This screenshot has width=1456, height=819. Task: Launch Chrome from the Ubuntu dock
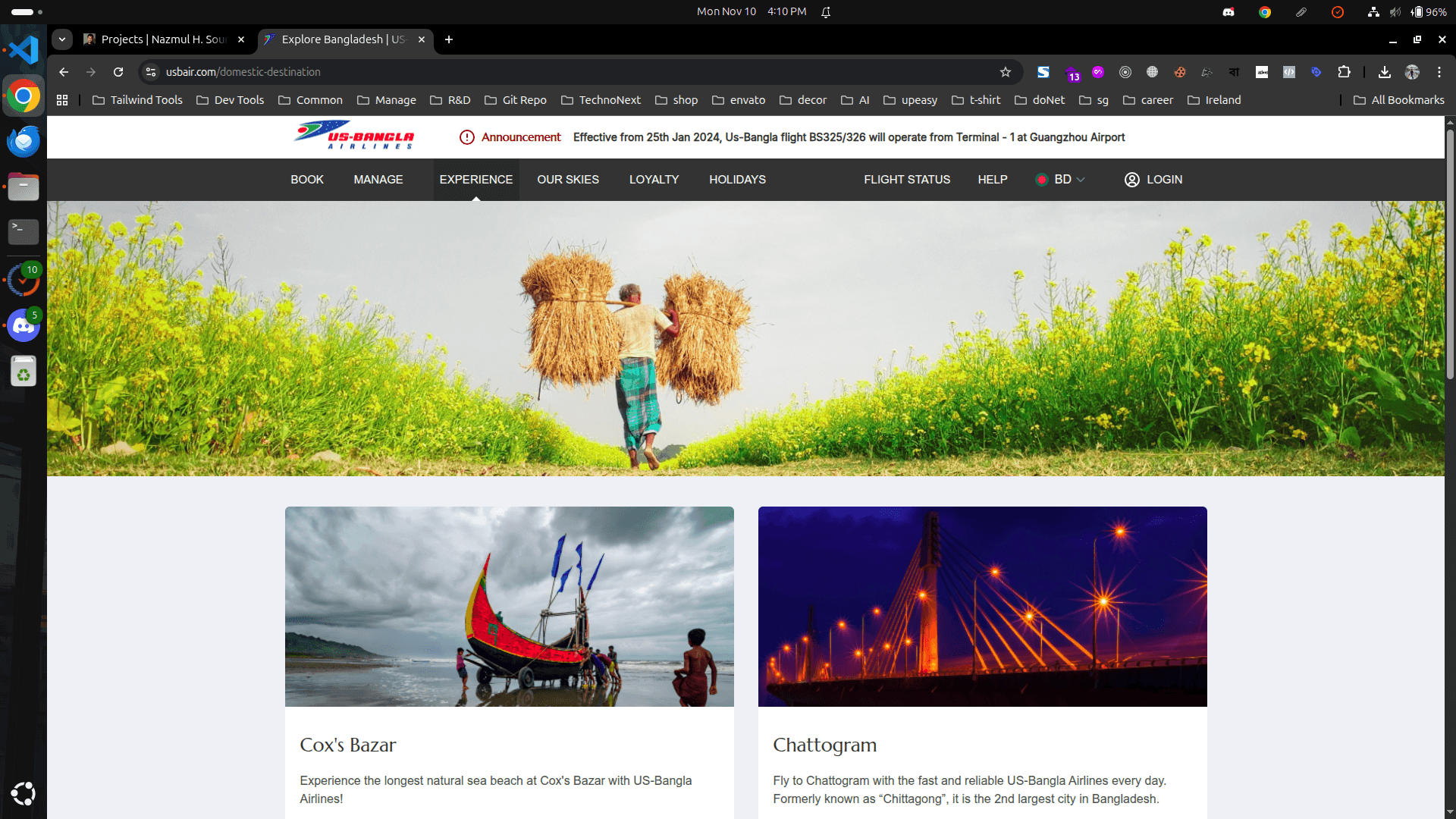[x=23, y=96]
